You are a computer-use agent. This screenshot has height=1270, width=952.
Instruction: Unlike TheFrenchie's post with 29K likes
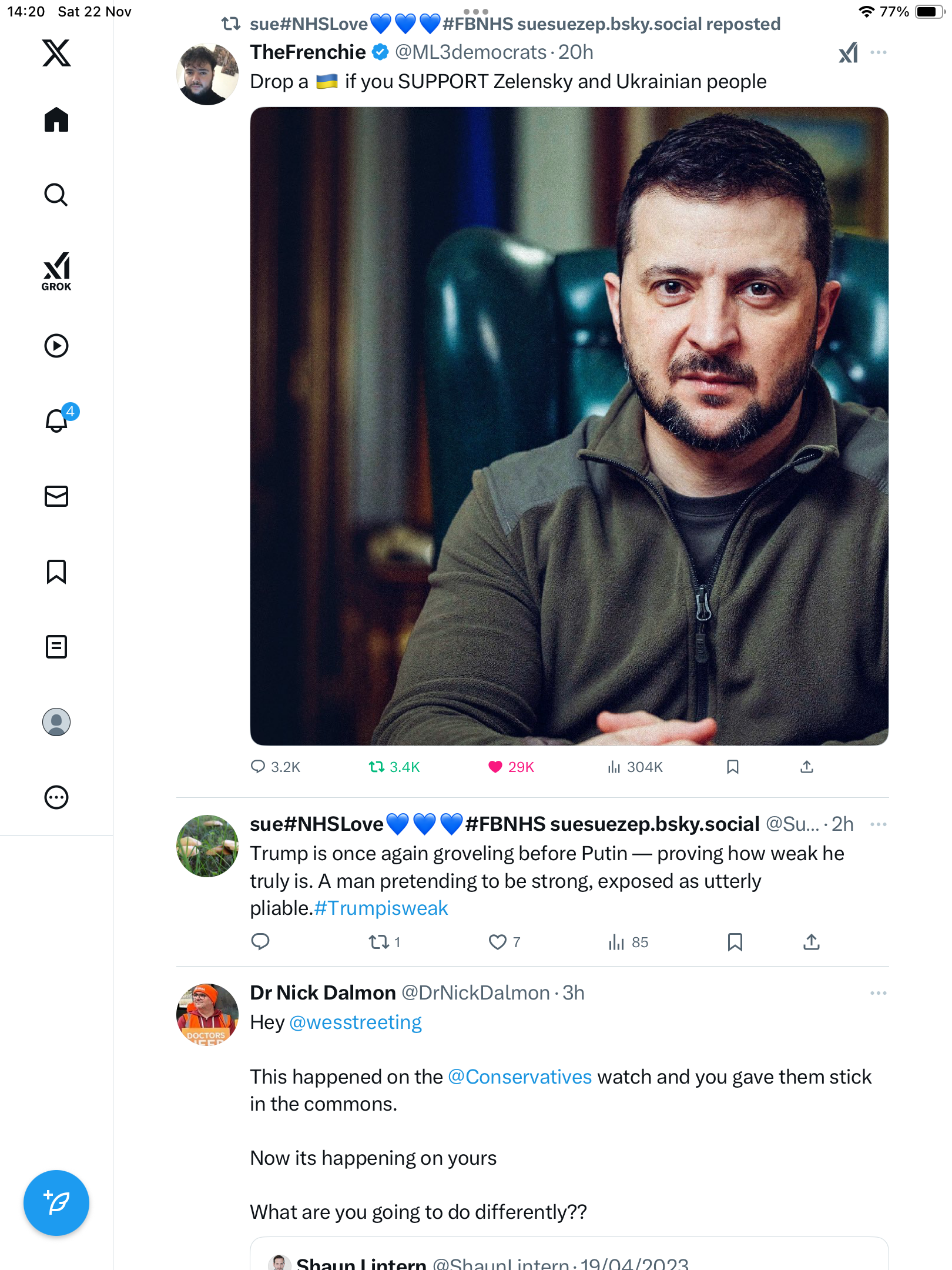(x=495, y=767)
